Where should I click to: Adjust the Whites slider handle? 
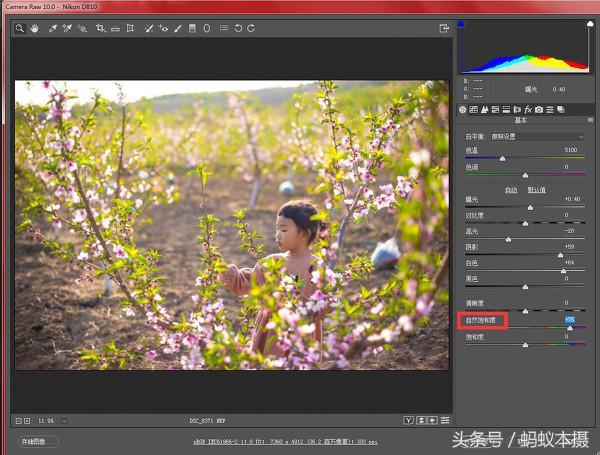(563, 271)
